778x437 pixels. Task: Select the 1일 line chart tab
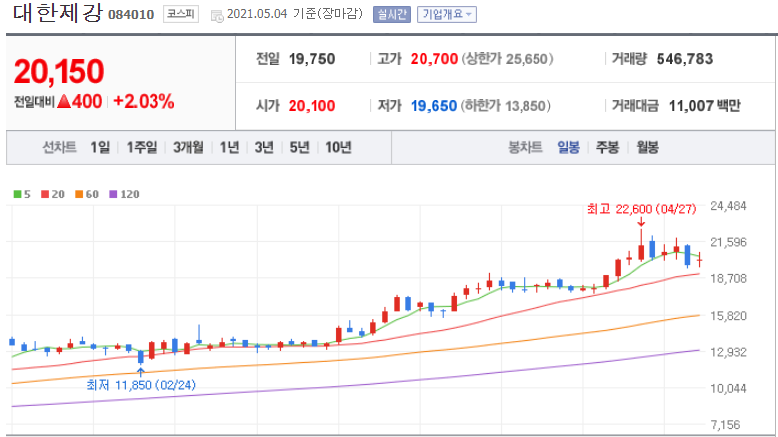click(x=100, y=147)
